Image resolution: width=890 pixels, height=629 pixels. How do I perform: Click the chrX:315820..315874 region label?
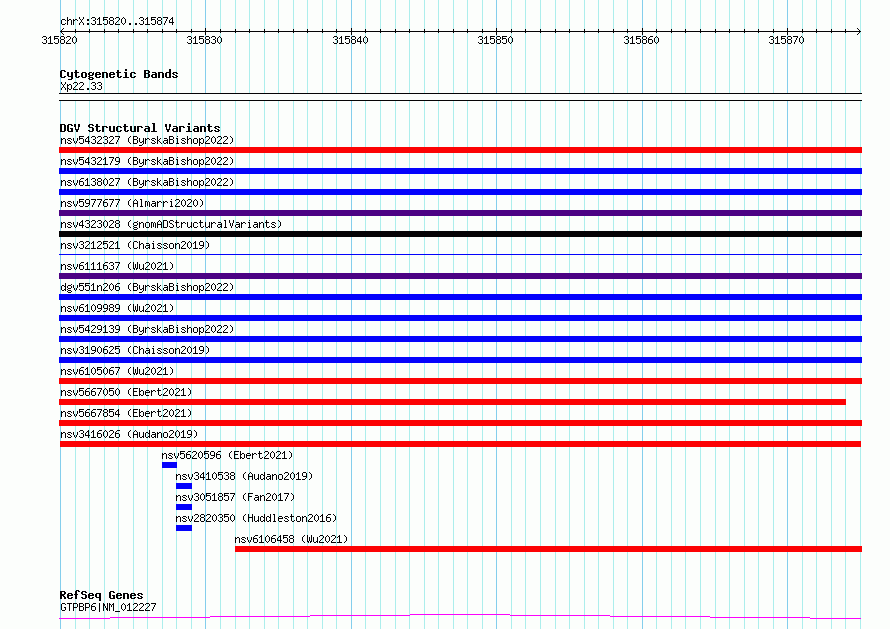(x=117, y=22)
